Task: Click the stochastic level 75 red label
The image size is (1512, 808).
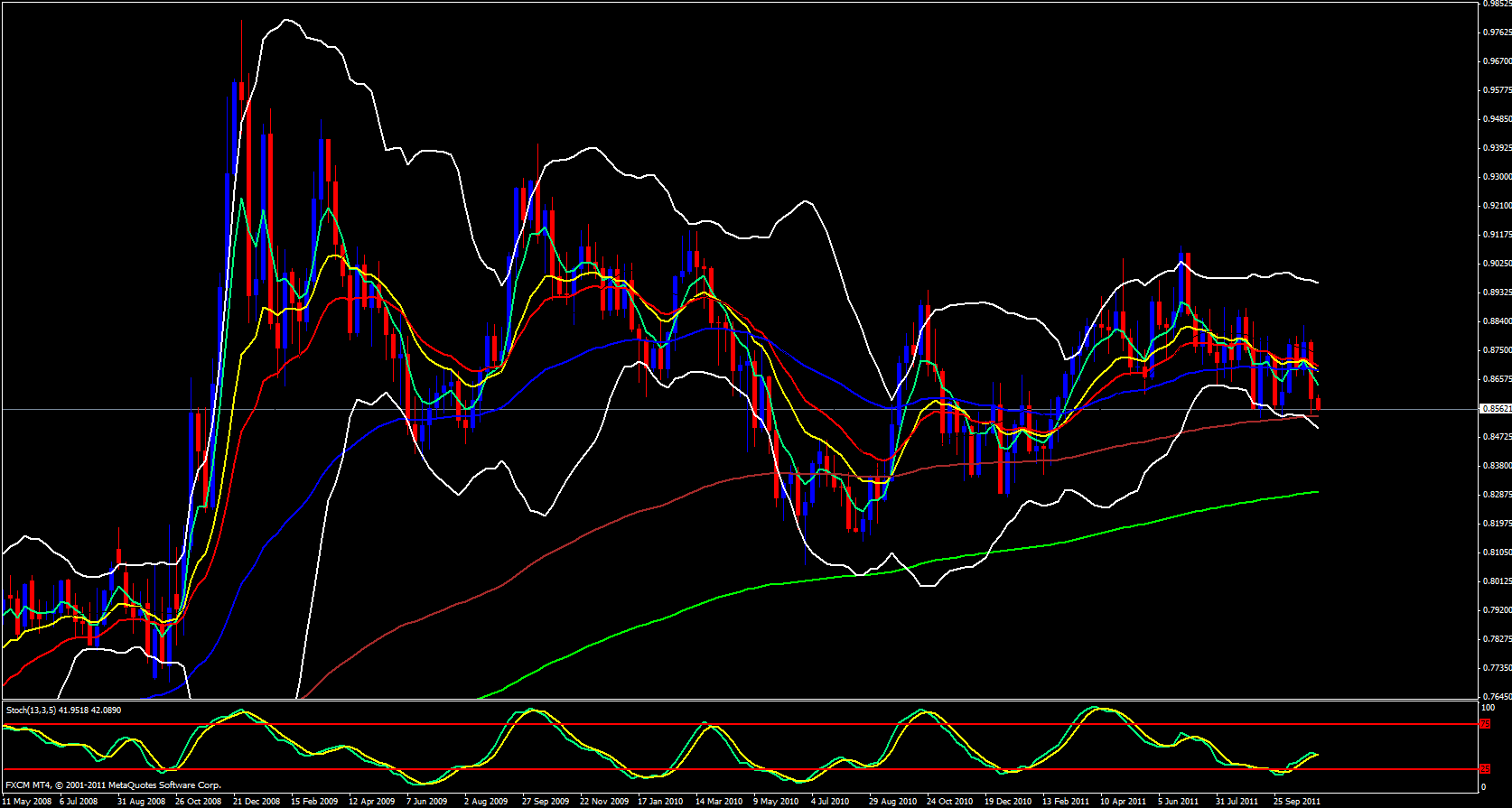Action: tap(1485, 724)
